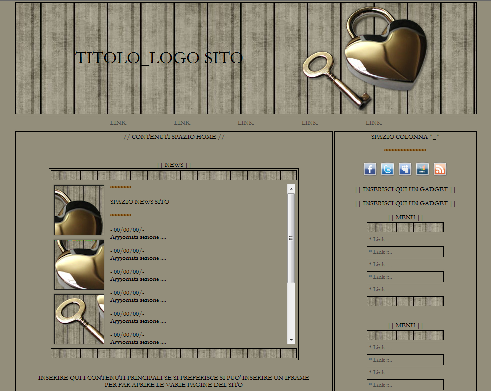Screen dimensions: 491x391
Task: Click the upper MENU label in sidebar
Action: pos(405,217)
